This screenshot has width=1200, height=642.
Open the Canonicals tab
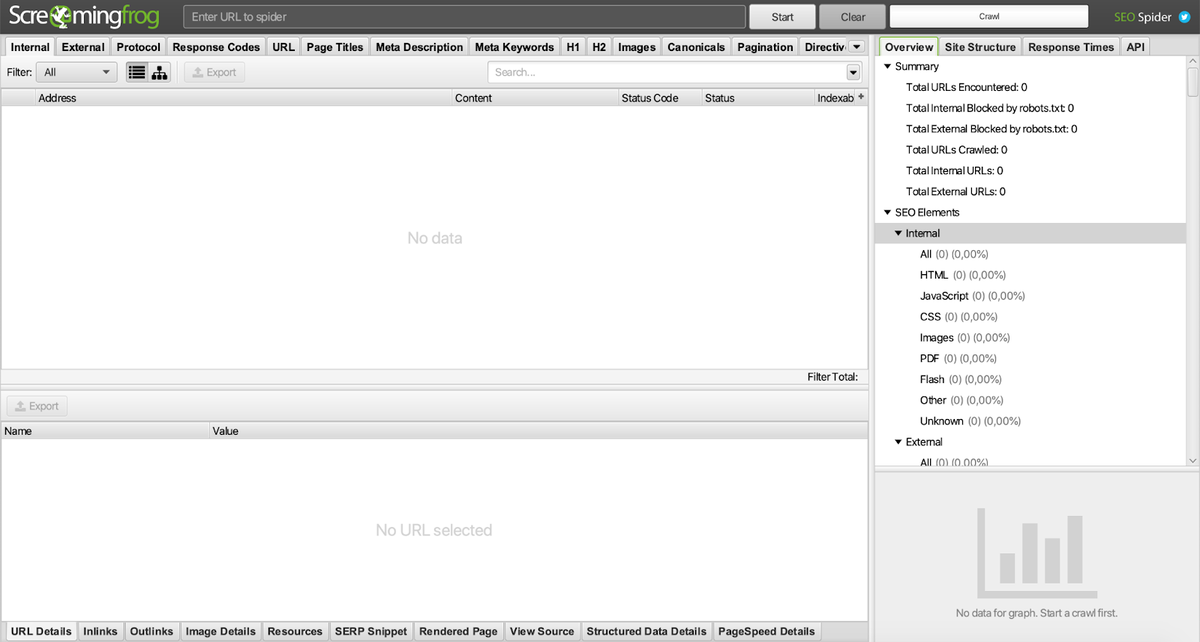click(696, 47)
